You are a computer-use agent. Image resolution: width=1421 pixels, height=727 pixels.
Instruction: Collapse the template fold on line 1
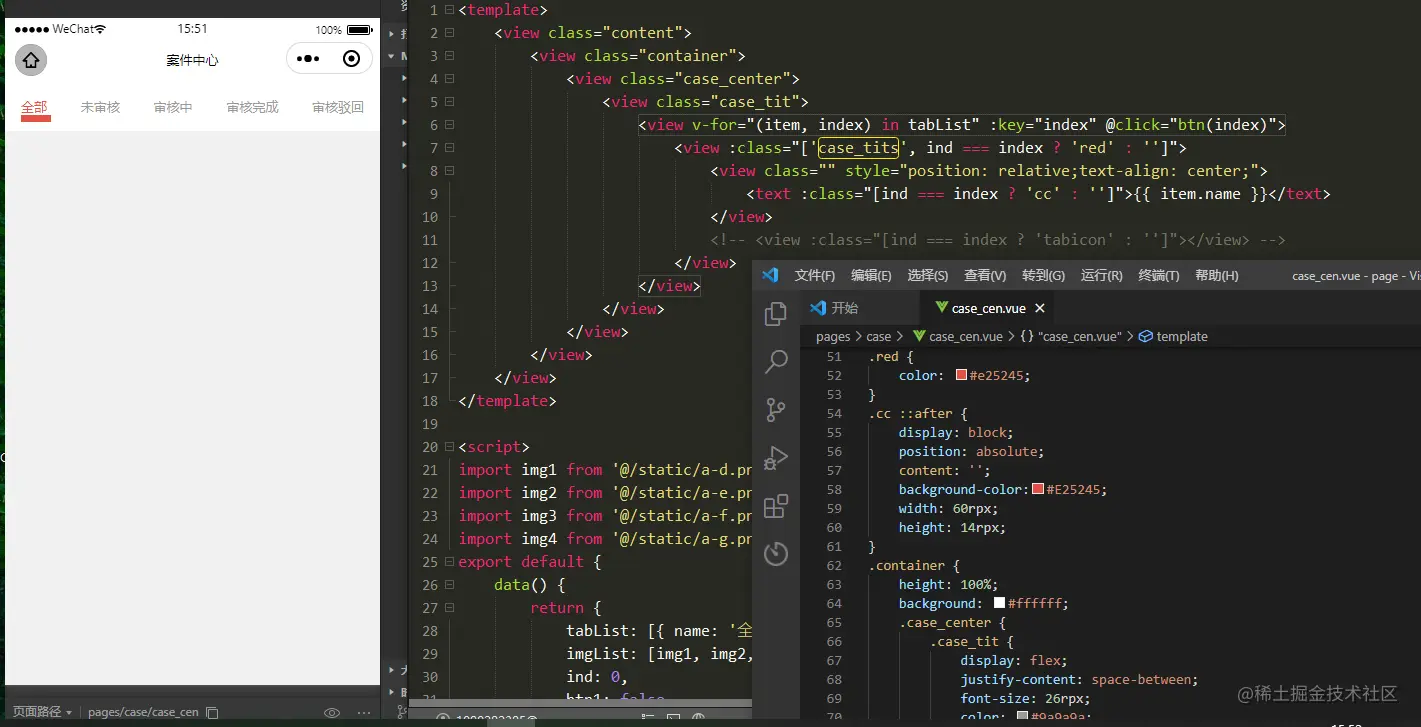[450, 10]
